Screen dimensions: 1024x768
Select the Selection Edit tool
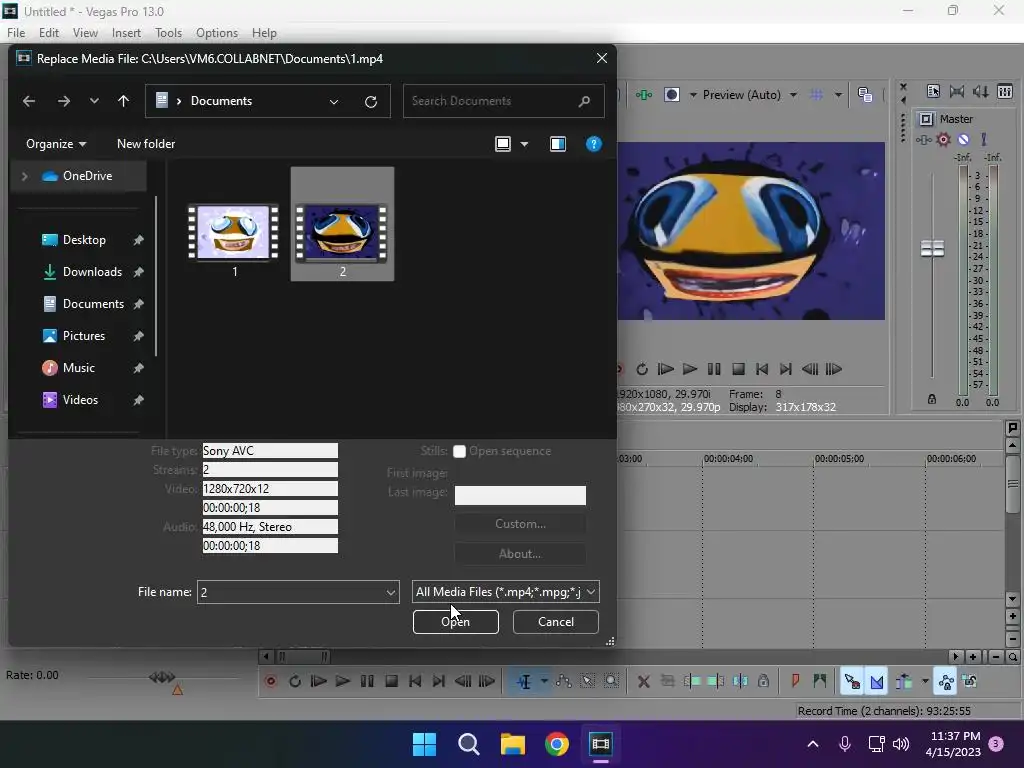588,681
